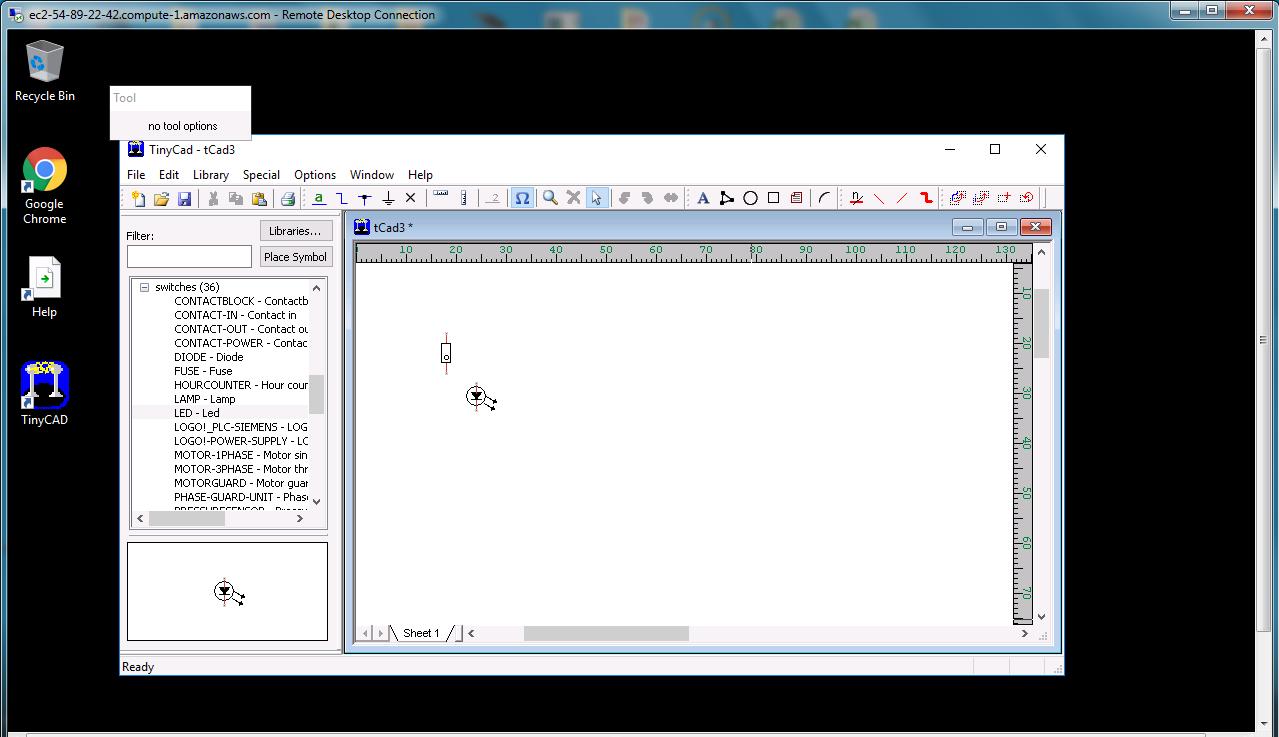Screen dimensions: 1279x737
Task: Open the Special menu
Action: click(261, 175)
